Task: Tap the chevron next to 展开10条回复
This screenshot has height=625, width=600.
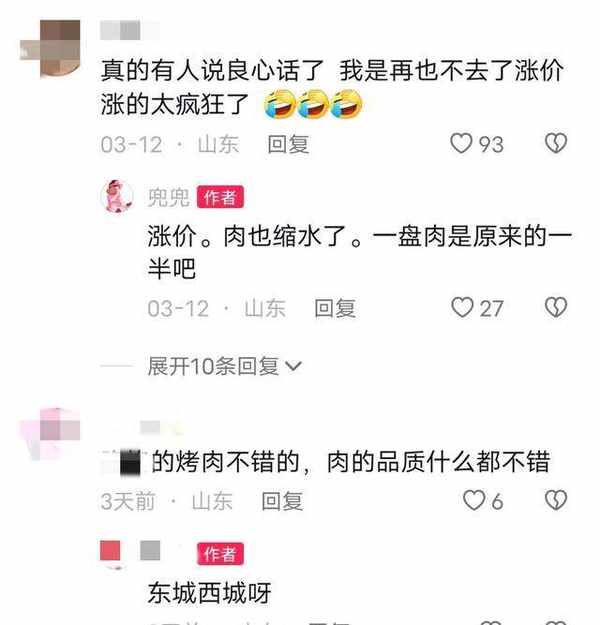Action: click(x=293, y=366)
